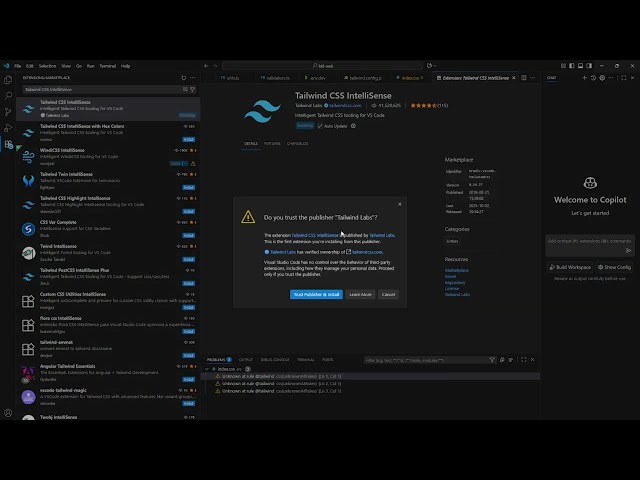Click Learn More in the trust dialog
640x480 pixels.
(360, 294)
